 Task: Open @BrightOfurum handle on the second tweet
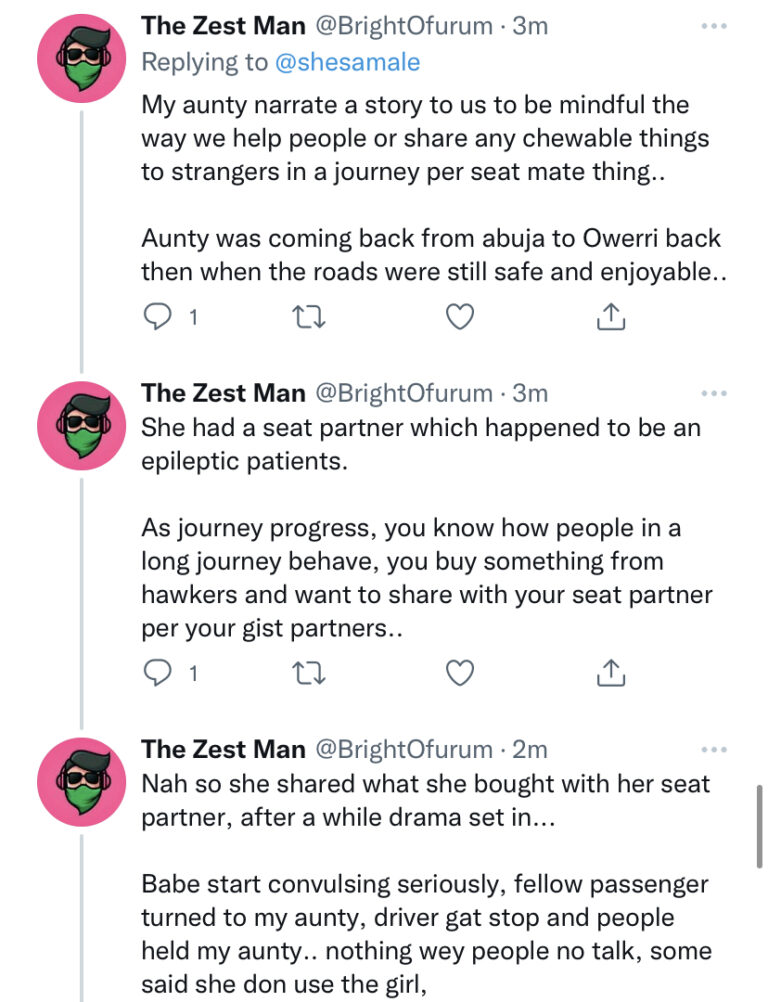click(x=403, y=393)
